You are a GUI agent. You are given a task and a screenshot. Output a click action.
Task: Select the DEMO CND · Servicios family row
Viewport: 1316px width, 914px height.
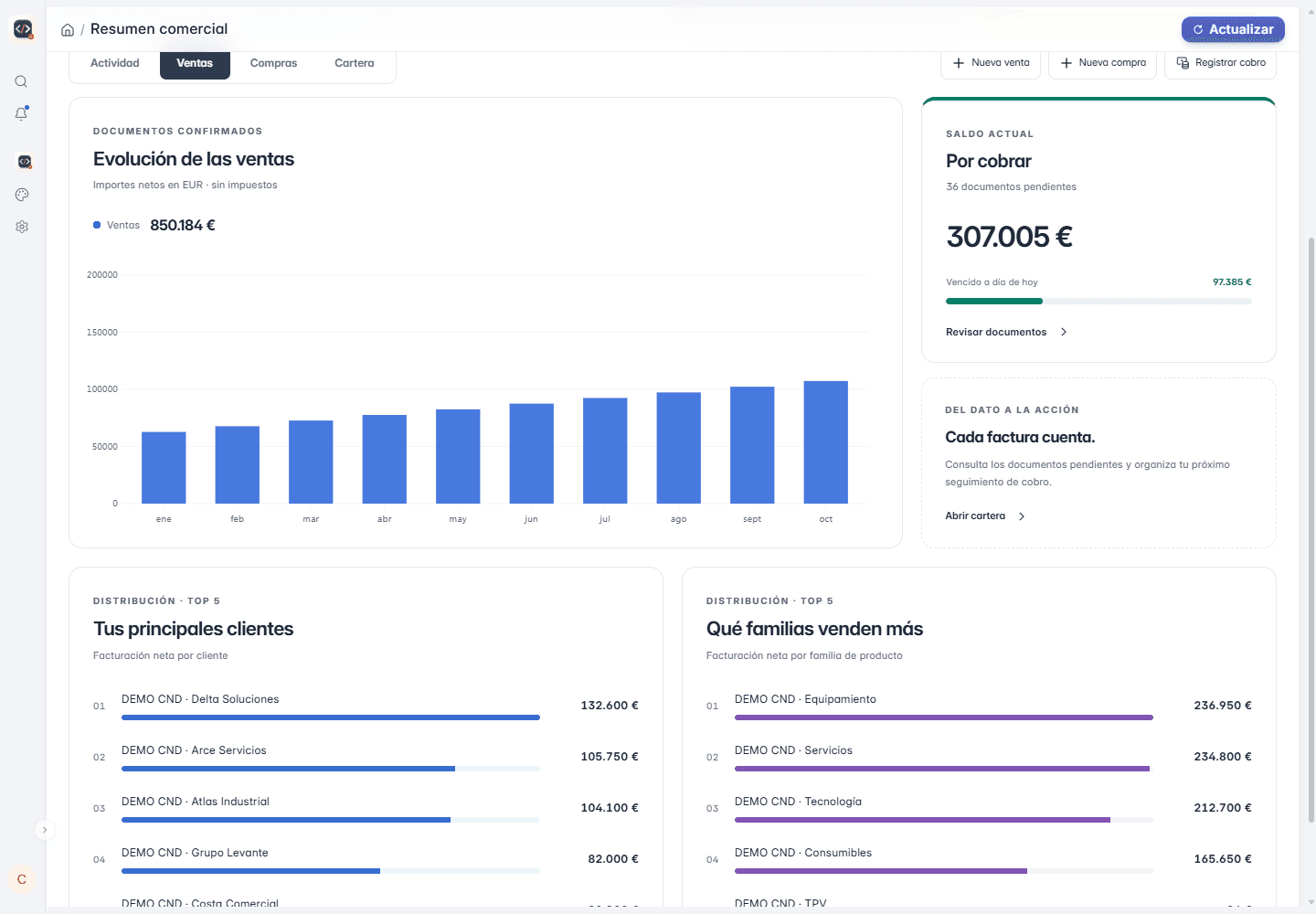979,757
